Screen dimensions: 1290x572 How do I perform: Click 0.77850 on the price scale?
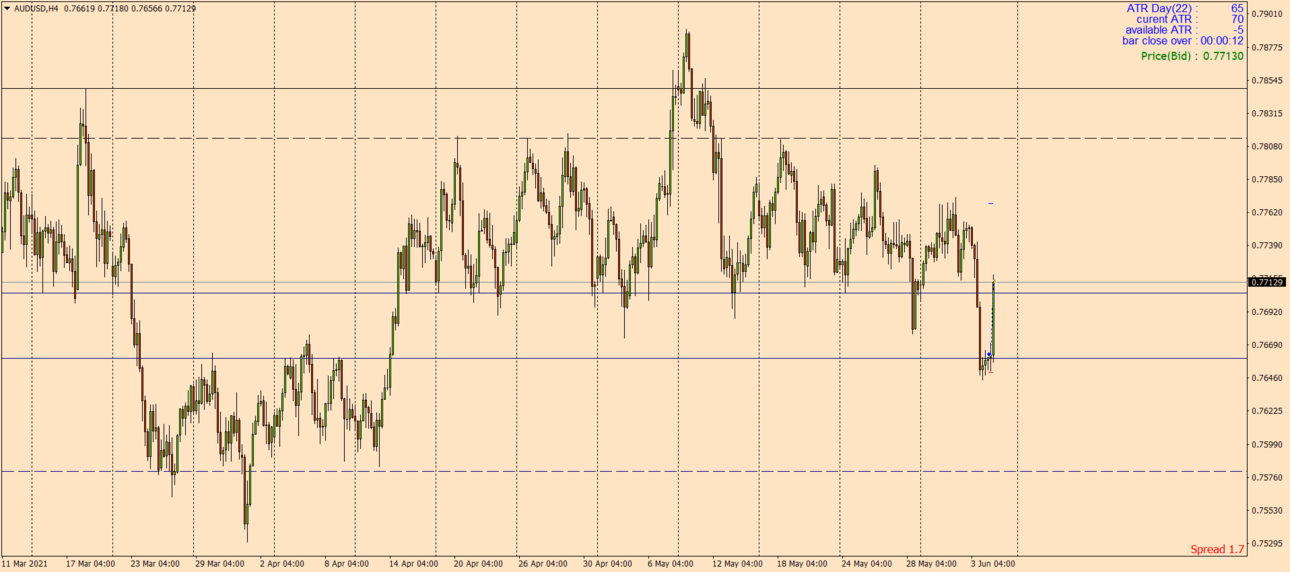point(1267,179)
